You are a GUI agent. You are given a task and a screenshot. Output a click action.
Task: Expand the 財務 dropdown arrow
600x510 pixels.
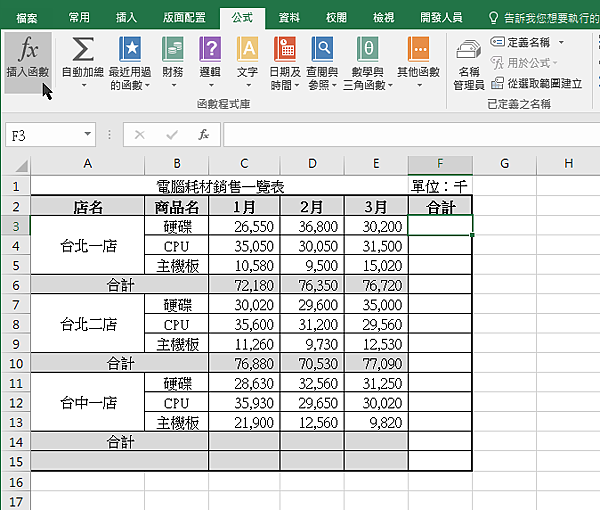pyautogui.click(x=174, y=86)
